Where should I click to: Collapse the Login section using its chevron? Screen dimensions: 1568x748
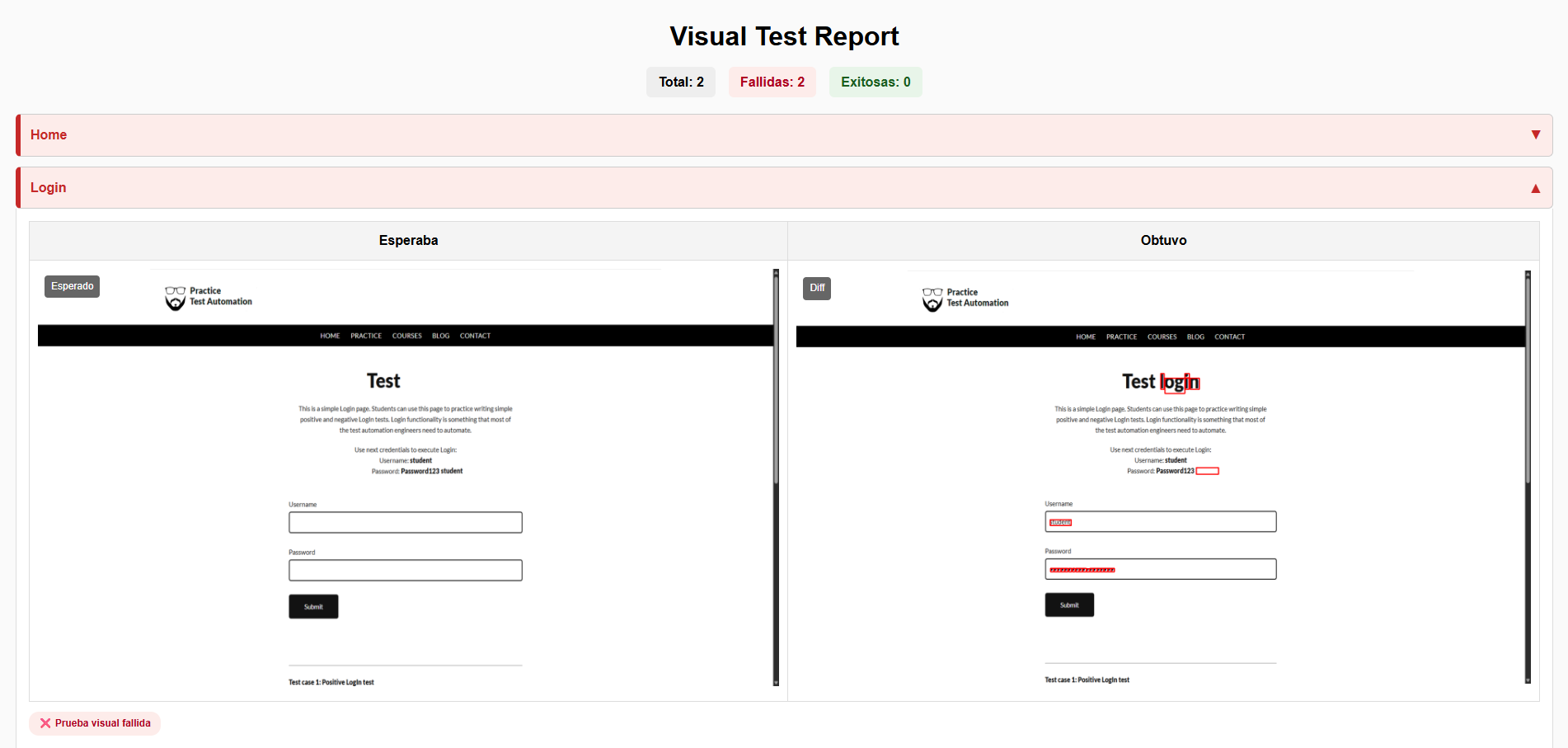(1535, 187)
